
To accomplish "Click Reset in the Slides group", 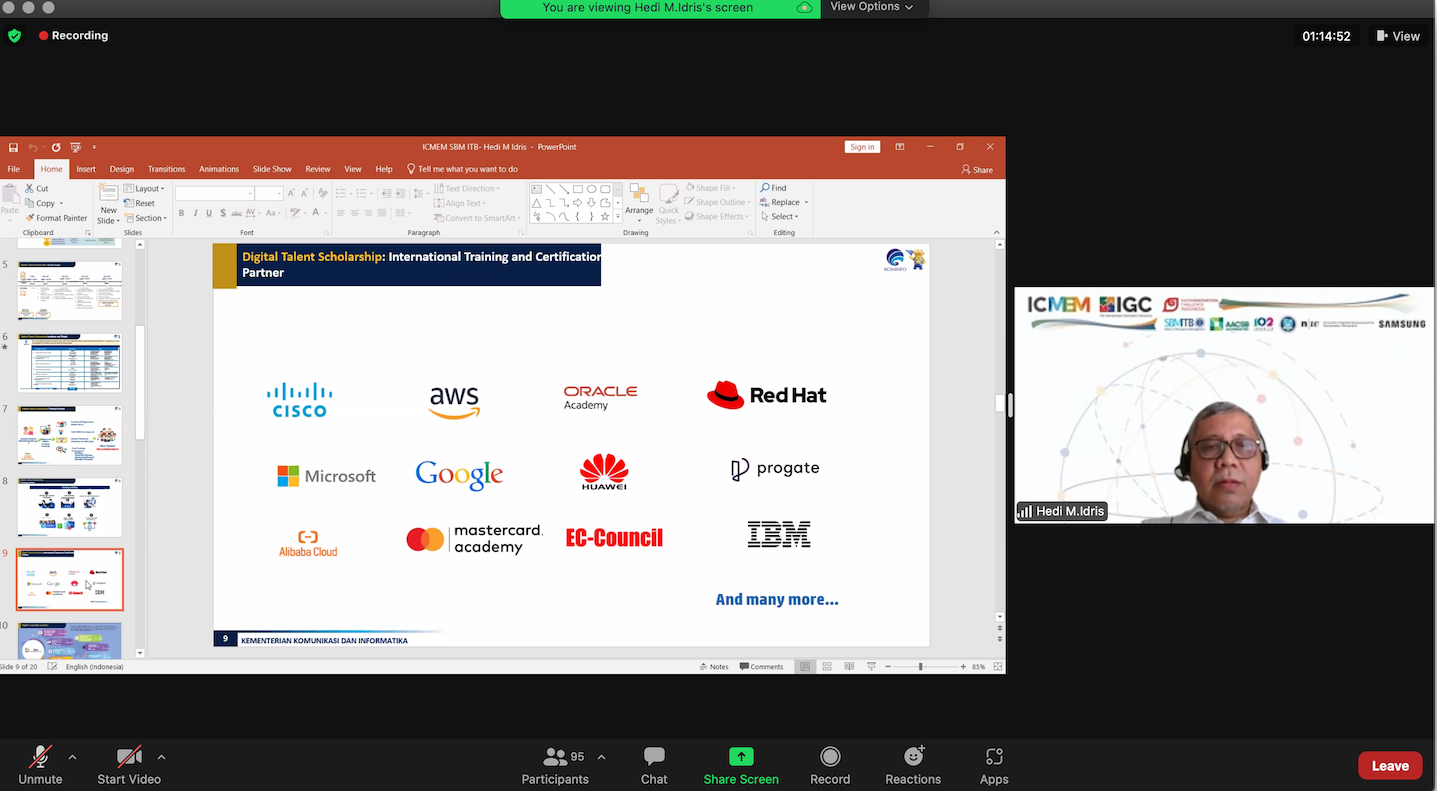I will pyautogui.click(x=139, y=203).
